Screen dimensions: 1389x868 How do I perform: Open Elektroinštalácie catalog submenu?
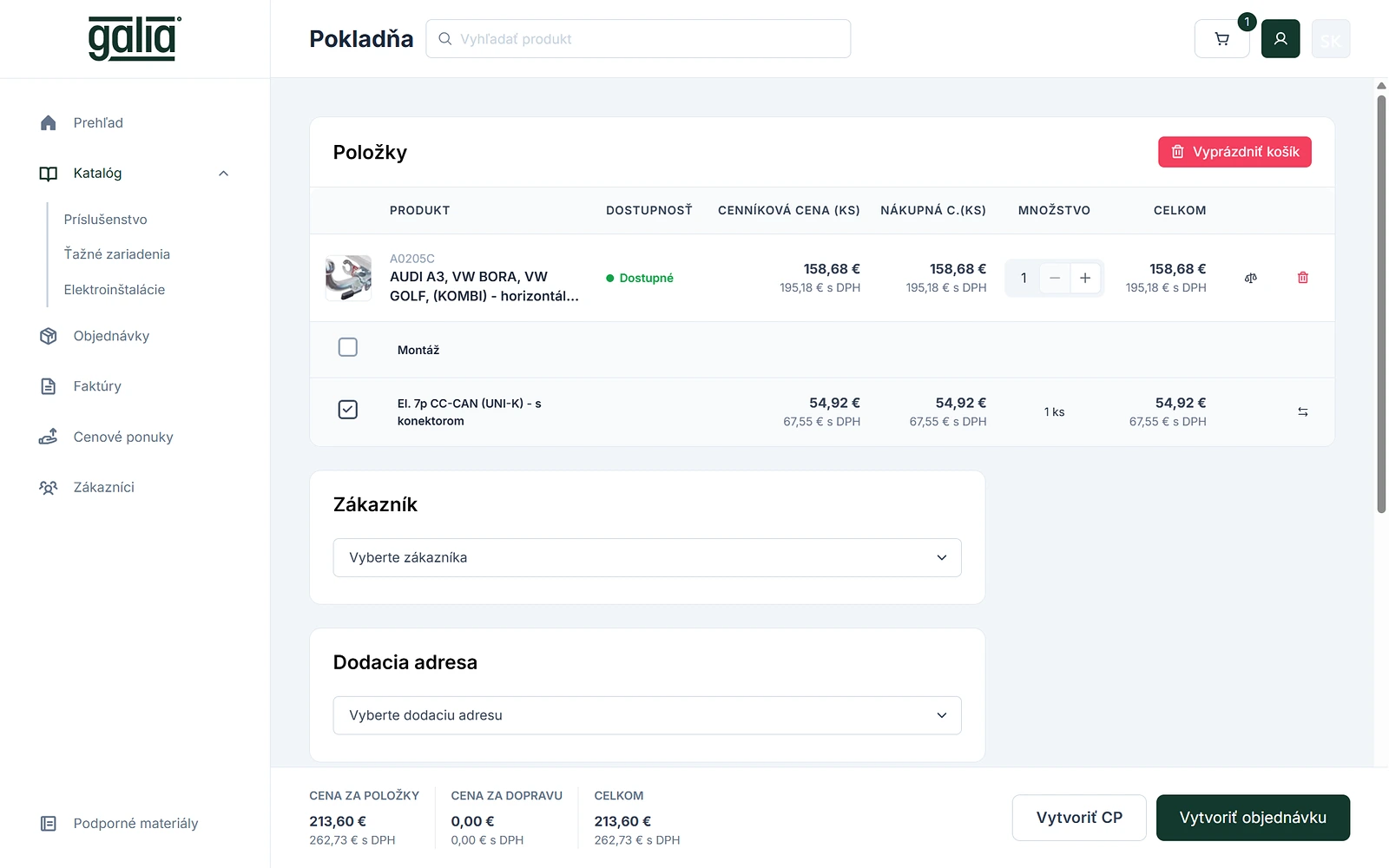click(115, 290)
